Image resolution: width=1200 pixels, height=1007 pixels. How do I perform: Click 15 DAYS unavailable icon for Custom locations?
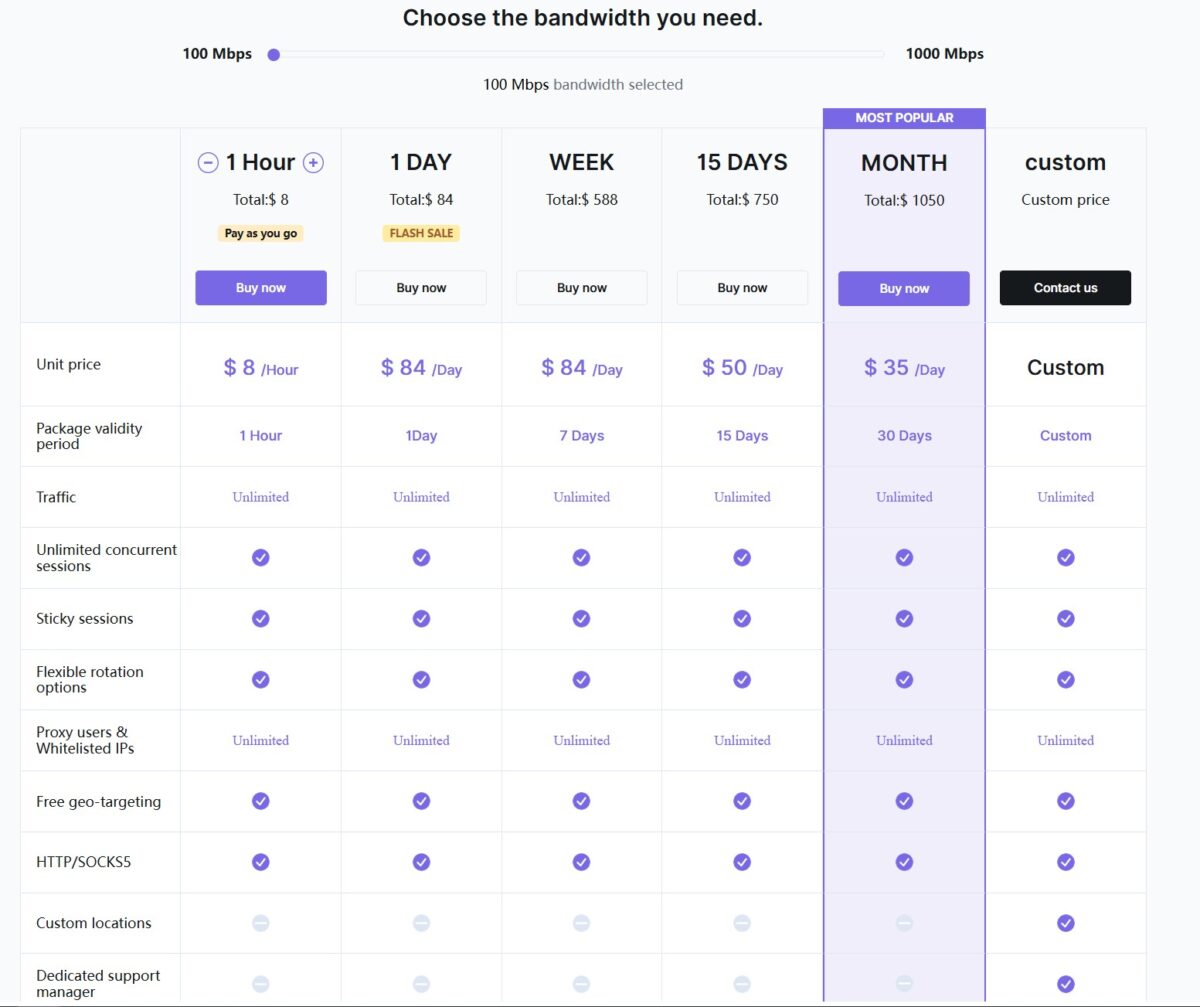pos(742,923)
